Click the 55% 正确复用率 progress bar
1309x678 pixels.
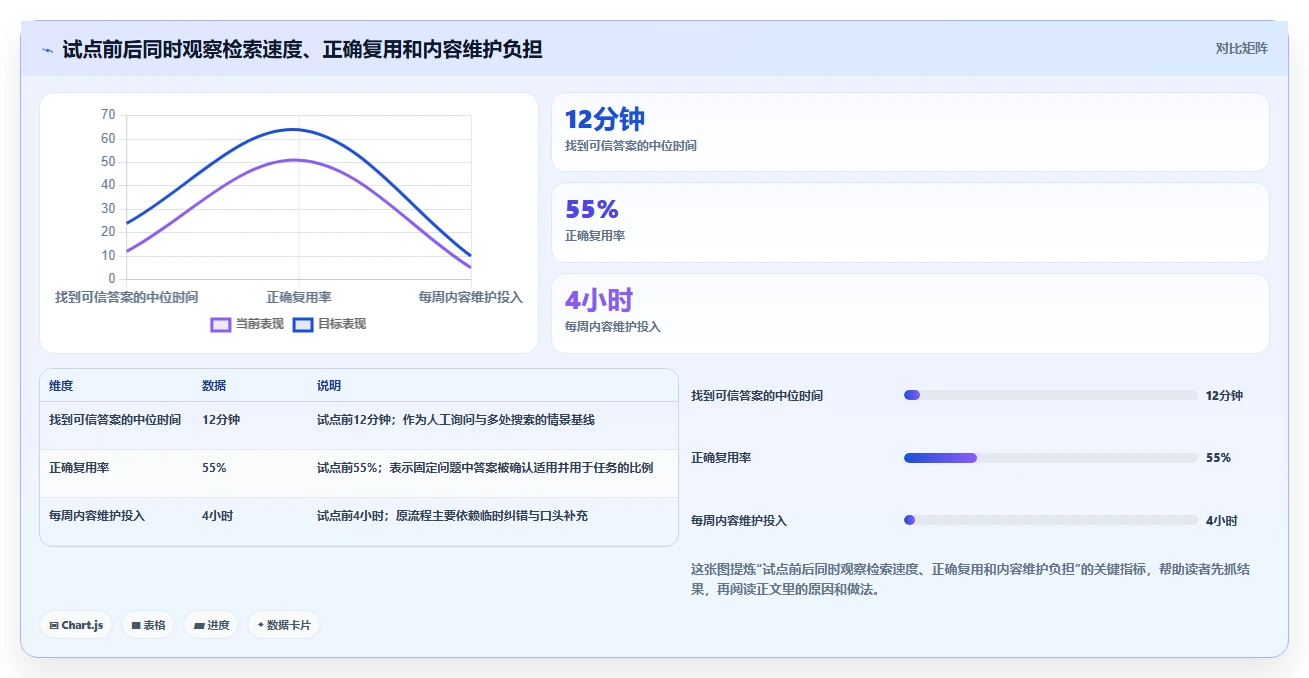[1050, 458]
